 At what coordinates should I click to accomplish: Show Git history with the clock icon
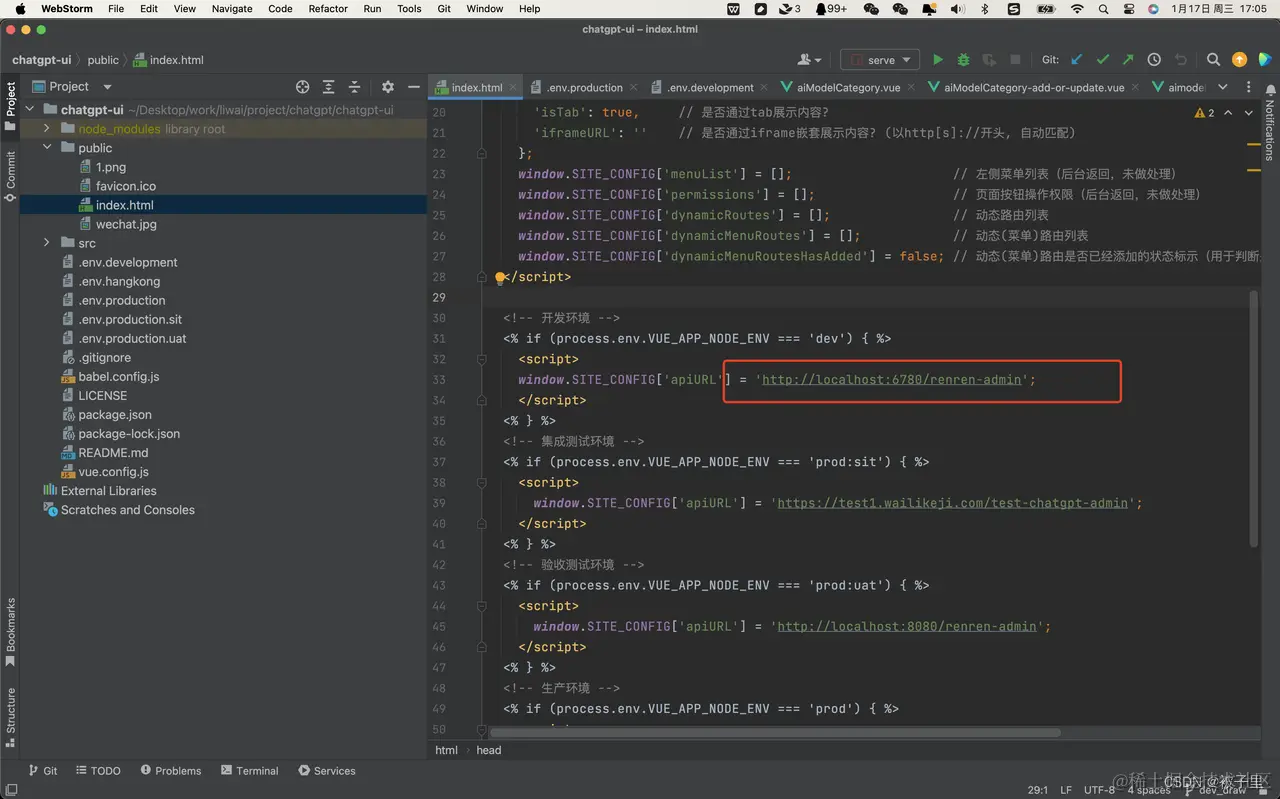click(x=1154, y=60)
